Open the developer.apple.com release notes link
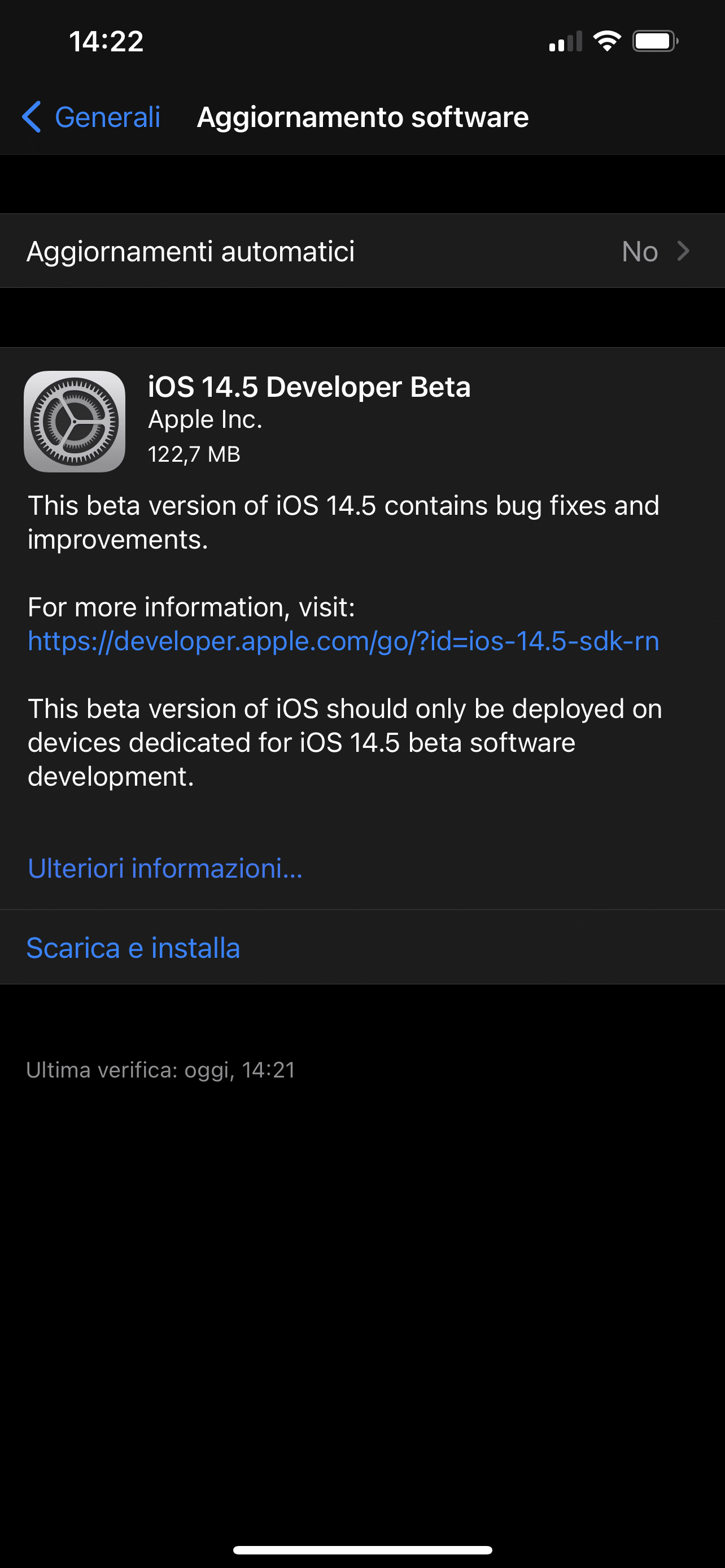 pyautogui.click(x=343, y=641)
